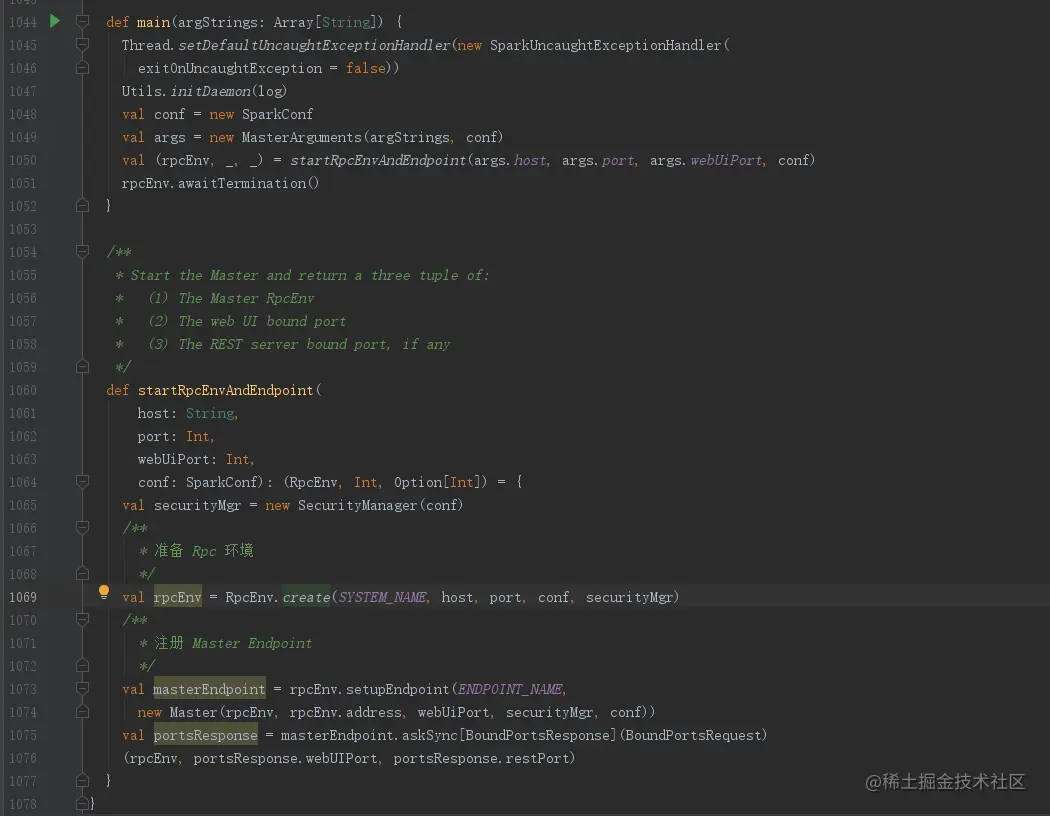Click exitOnUncaughtException parameter

pyautogui.click(x=230, y=68)
